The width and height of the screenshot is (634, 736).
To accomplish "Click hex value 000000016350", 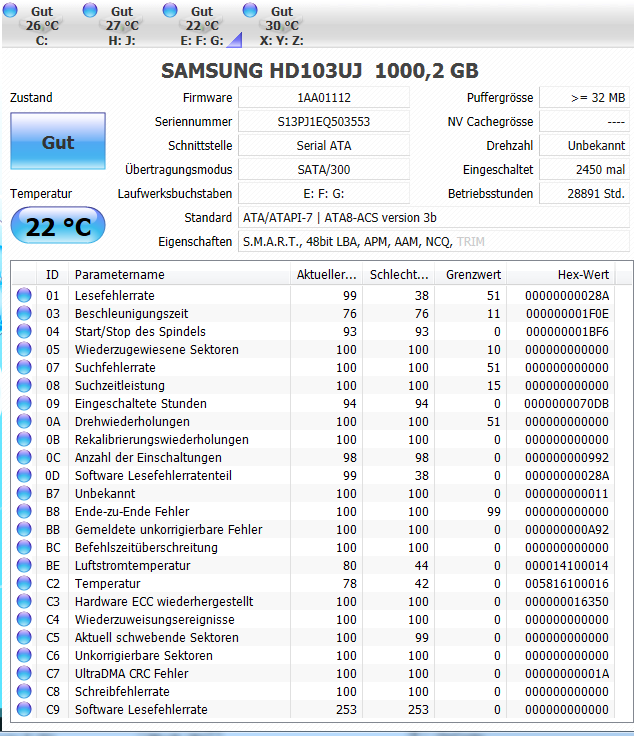I will [567, 601].
